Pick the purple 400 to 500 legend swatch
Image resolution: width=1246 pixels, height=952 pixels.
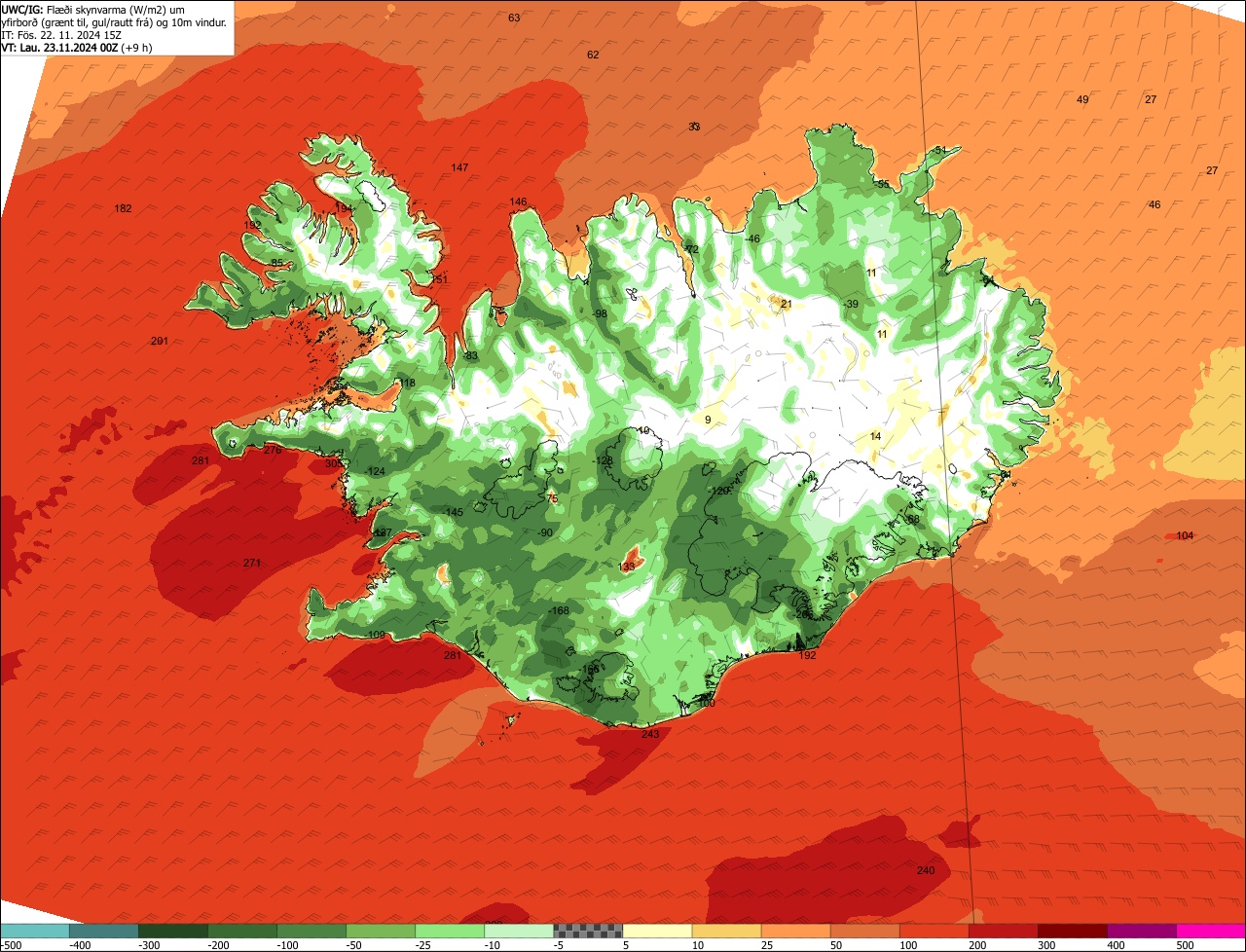point(1142,932)
